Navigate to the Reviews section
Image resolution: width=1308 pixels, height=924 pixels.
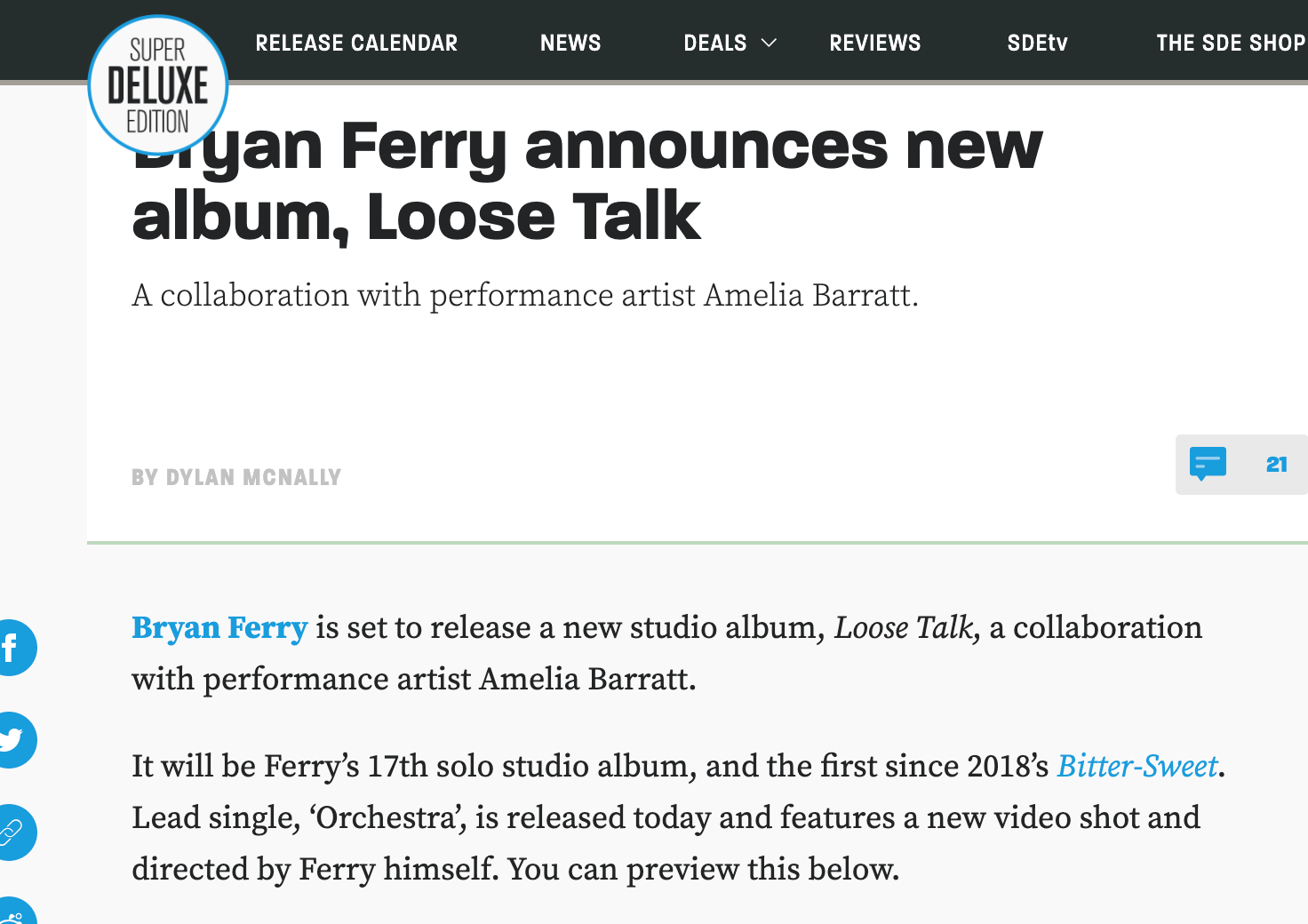[874, 43]
